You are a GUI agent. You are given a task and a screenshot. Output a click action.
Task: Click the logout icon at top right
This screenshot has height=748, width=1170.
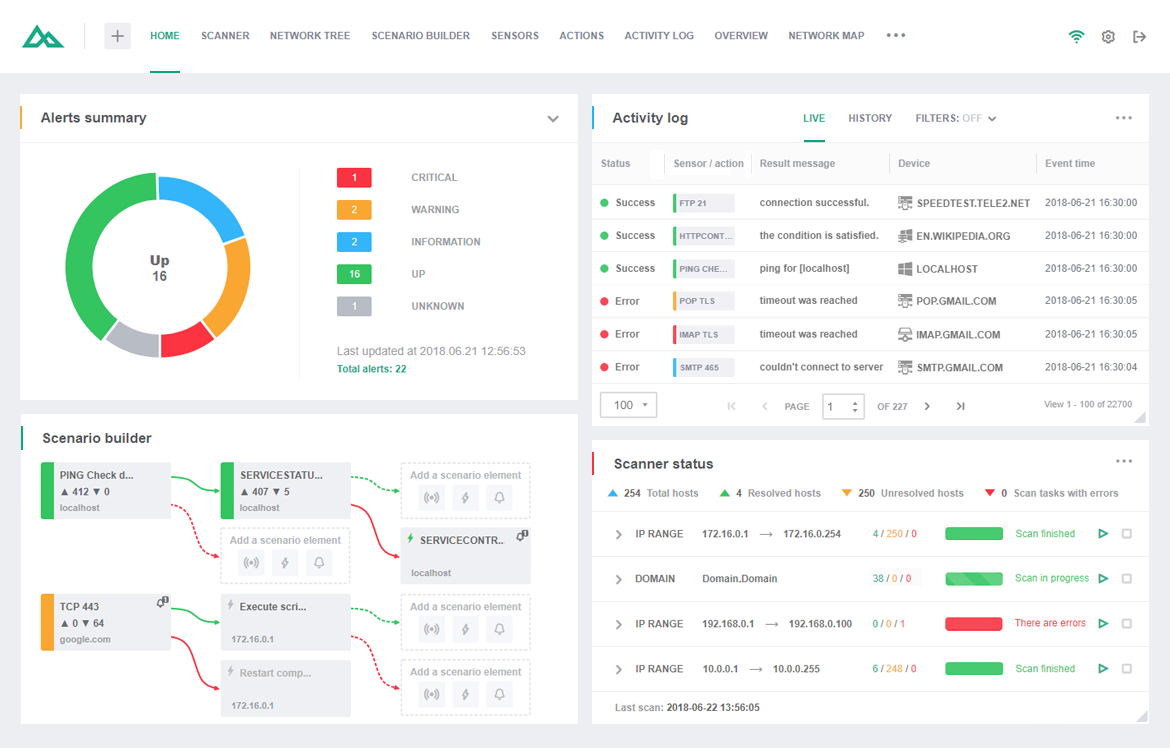click(1140, 36)
